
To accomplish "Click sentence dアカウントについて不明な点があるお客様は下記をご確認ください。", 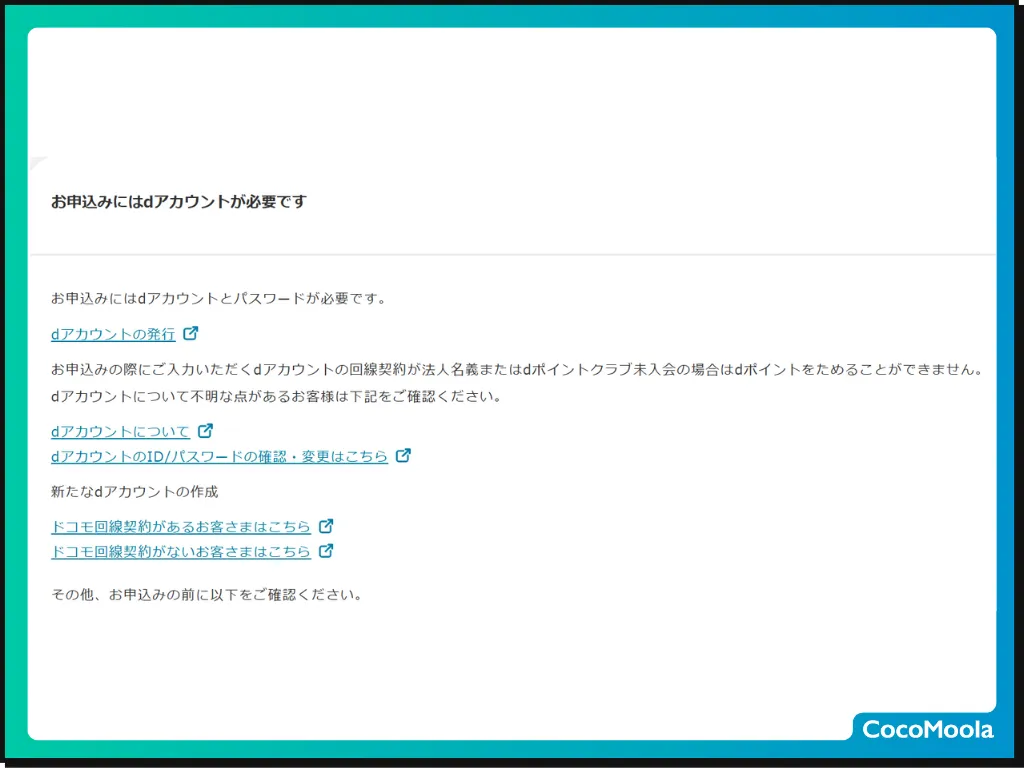I will coord(276,396).
